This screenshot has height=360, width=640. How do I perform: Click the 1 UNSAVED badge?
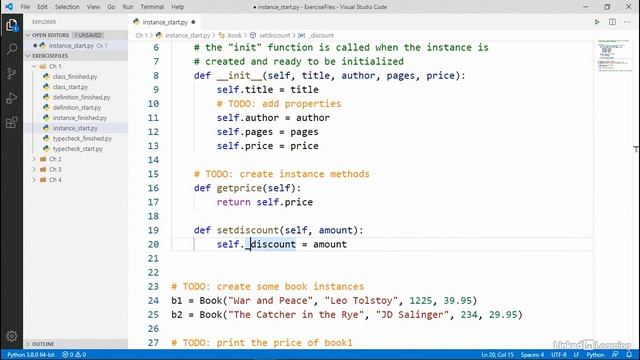point(88,35)
